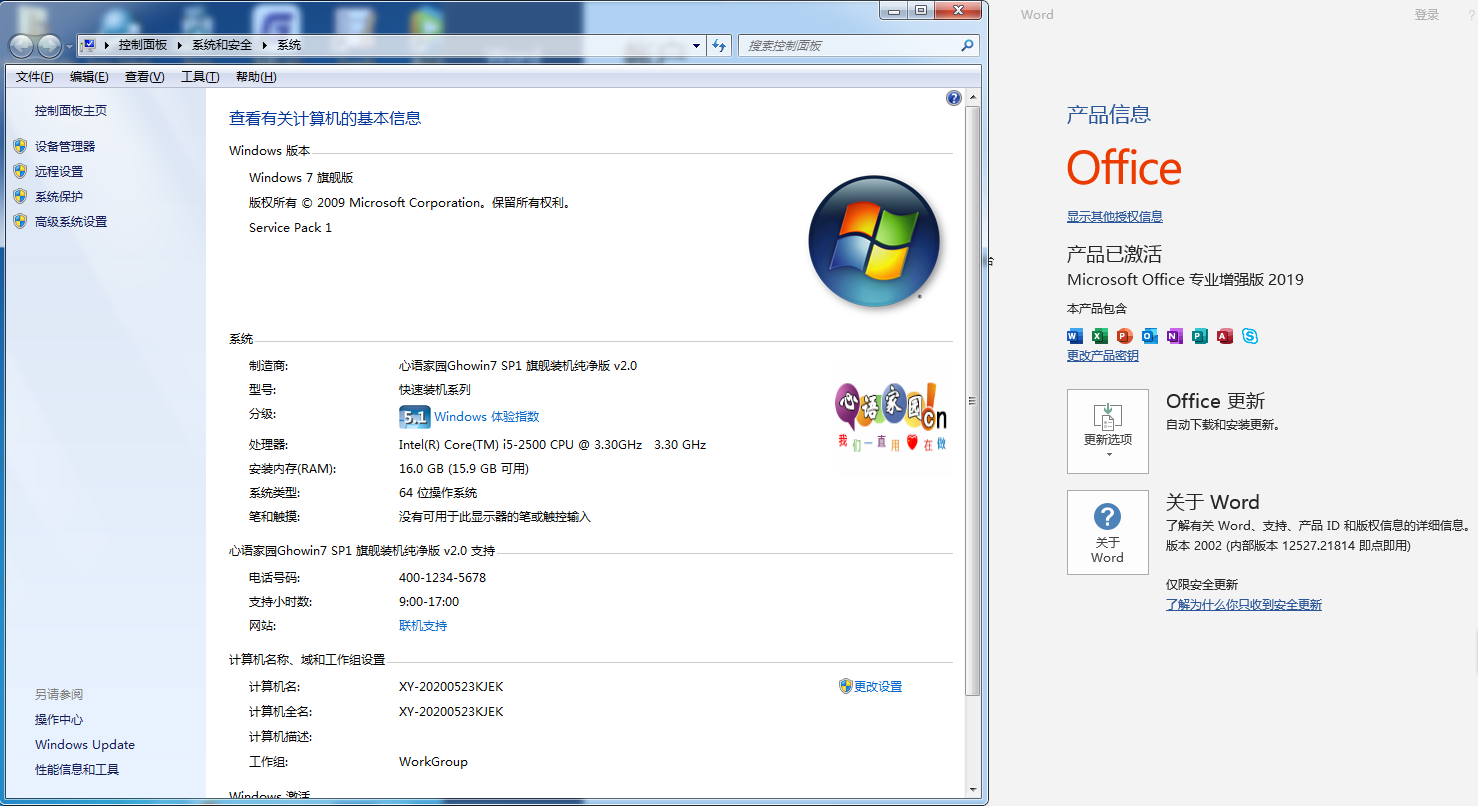Click the shield icon beside 设备管理器
Viewport: 1478px width, 806px height.
pyautogui.click(x=20, y=146)
